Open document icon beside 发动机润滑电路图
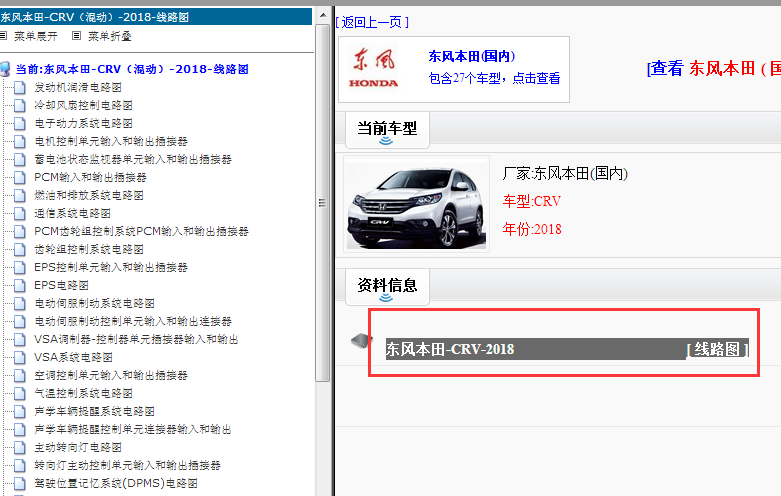 point(20,88)
